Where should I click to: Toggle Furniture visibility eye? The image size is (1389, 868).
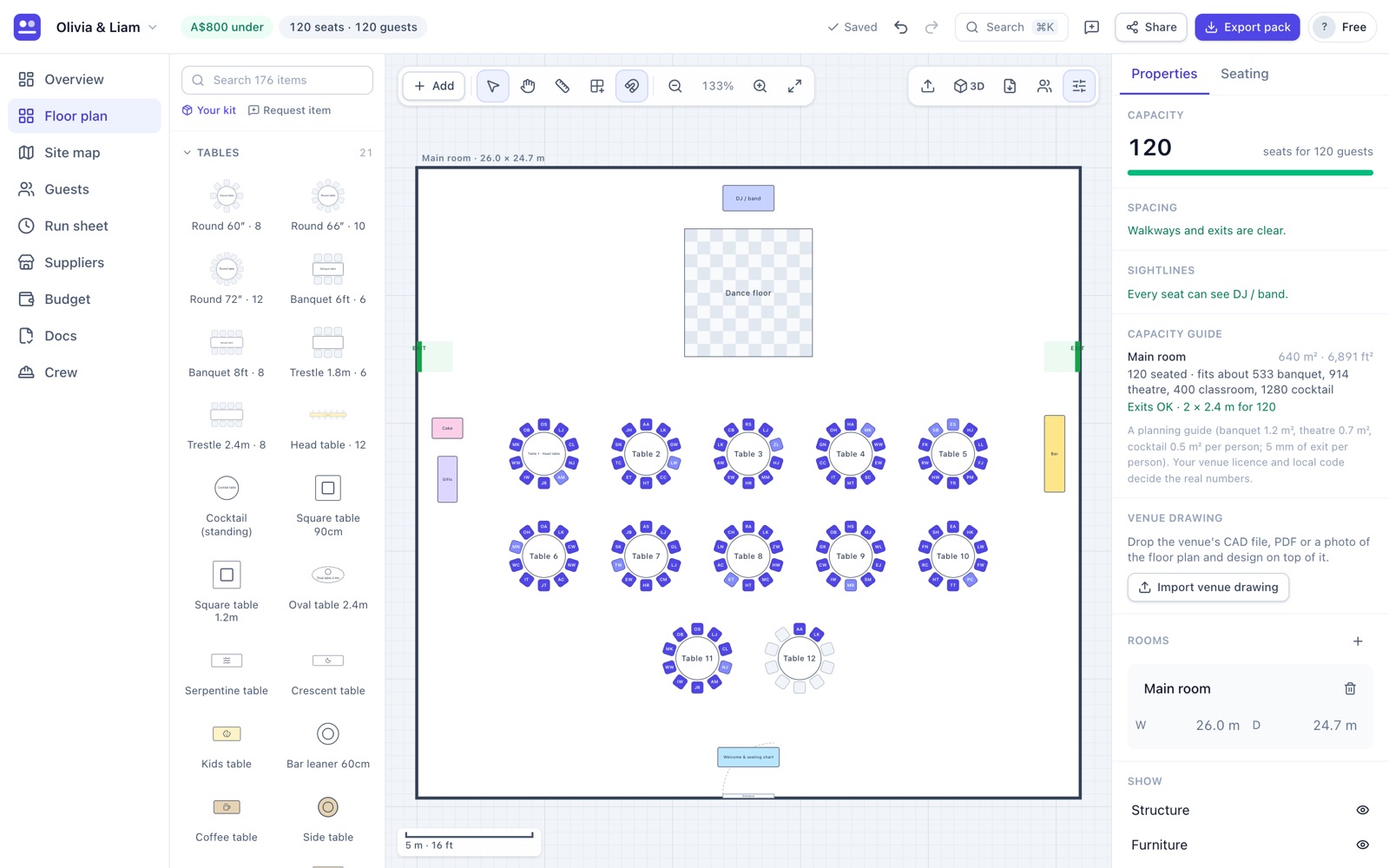1362,845
